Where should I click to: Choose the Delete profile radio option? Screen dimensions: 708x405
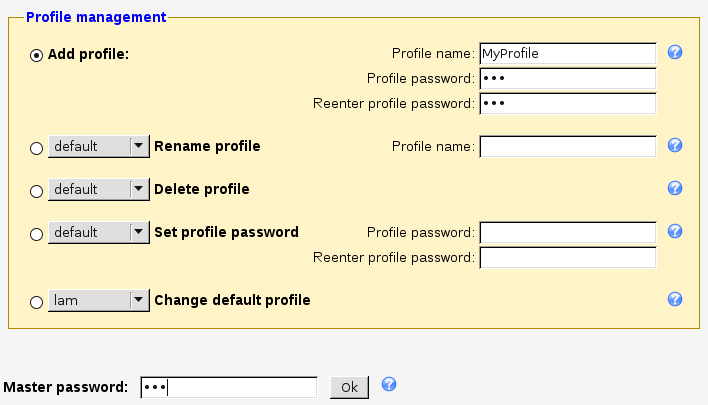[37, 190]
